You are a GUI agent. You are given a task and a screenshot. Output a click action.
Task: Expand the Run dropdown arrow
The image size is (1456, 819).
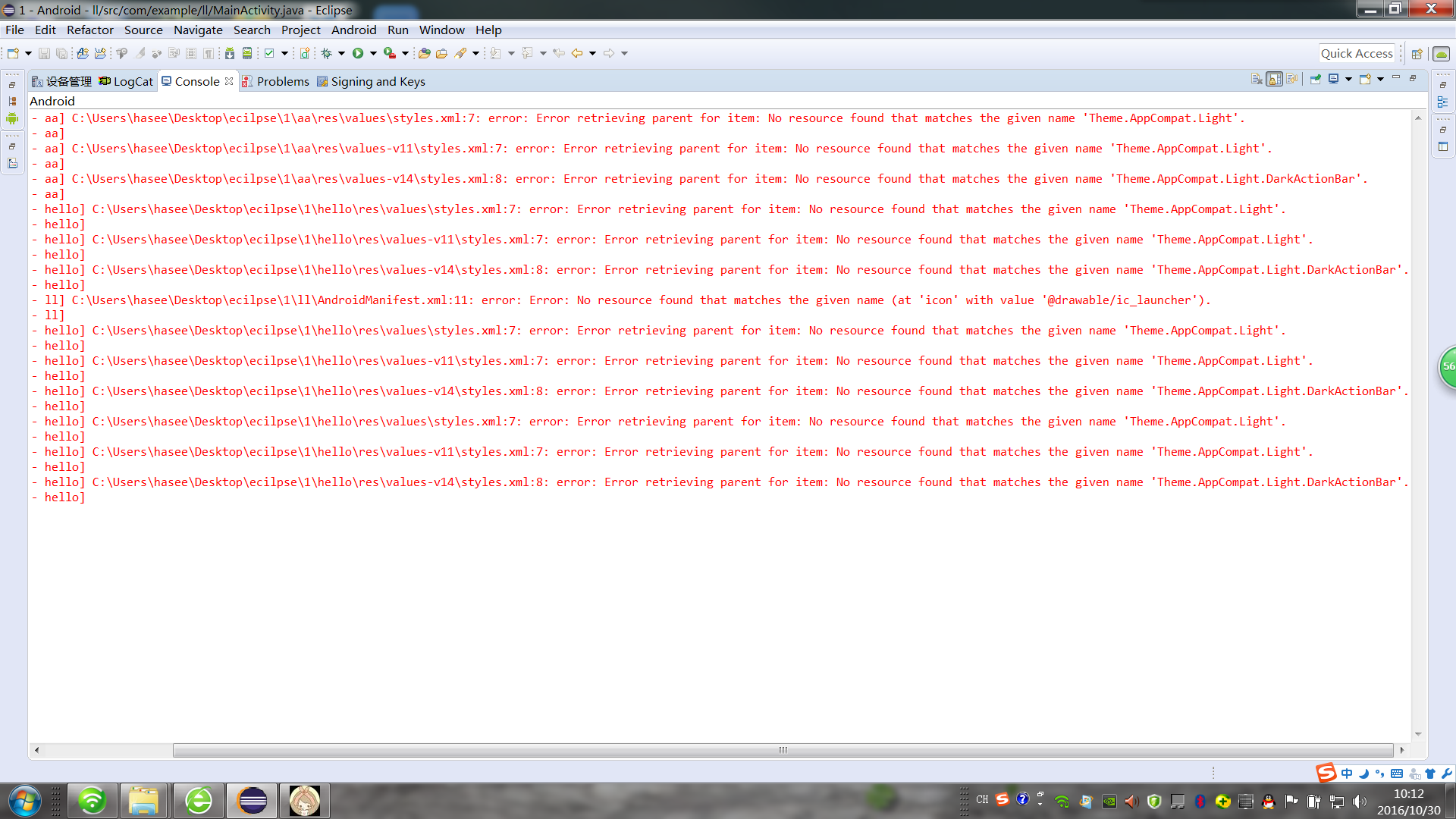click(373, 53)
